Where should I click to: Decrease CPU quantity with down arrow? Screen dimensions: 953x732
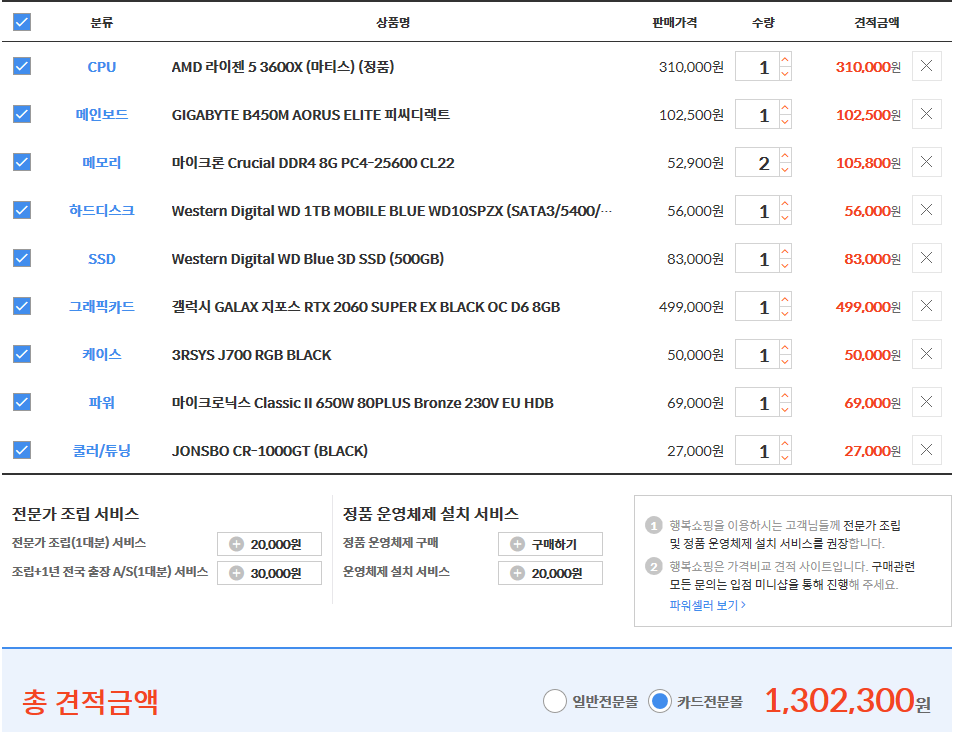click(785, 74)
